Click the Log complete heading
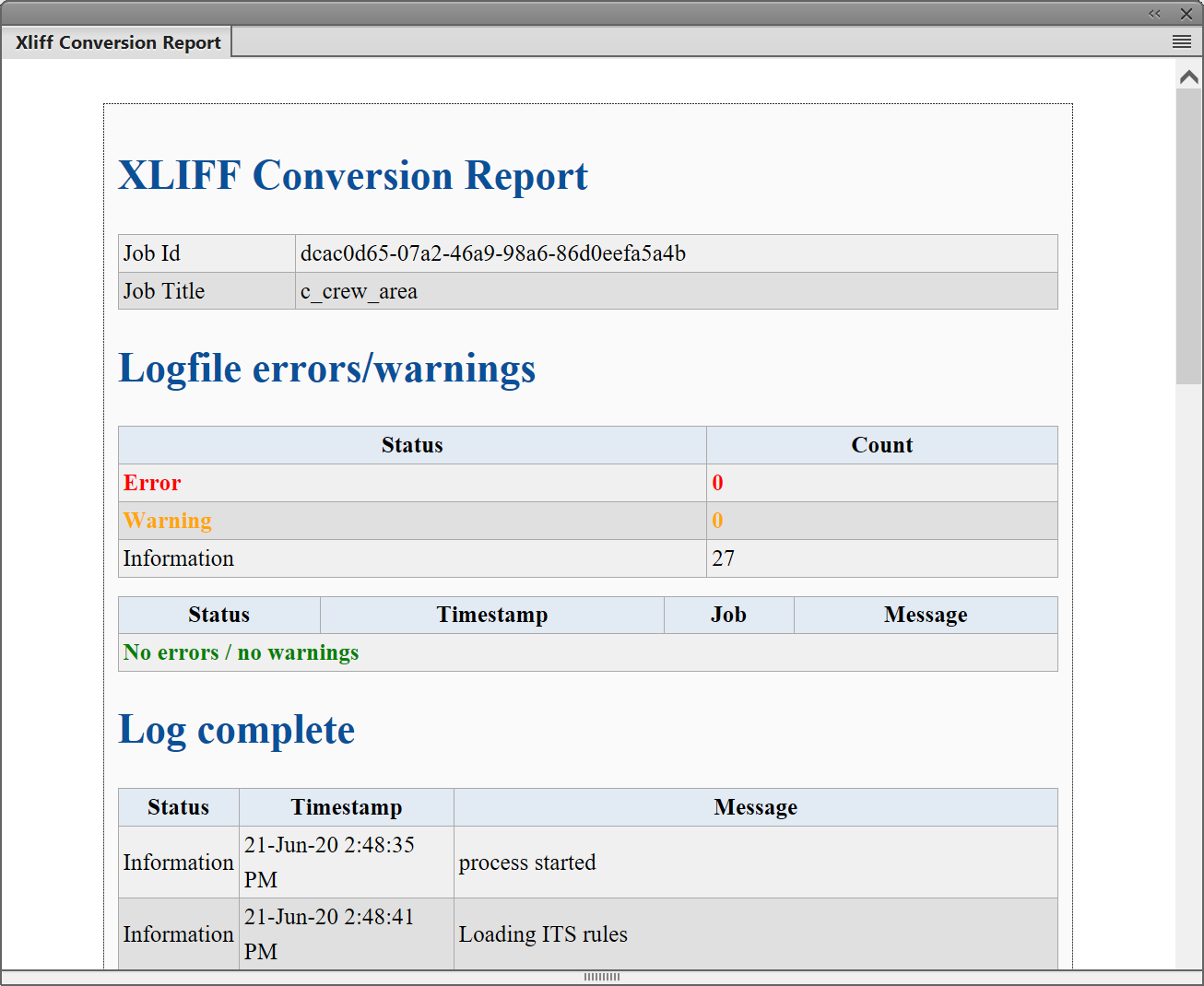The height and width of the screenshot is (986, 1204). click(236, 730)
